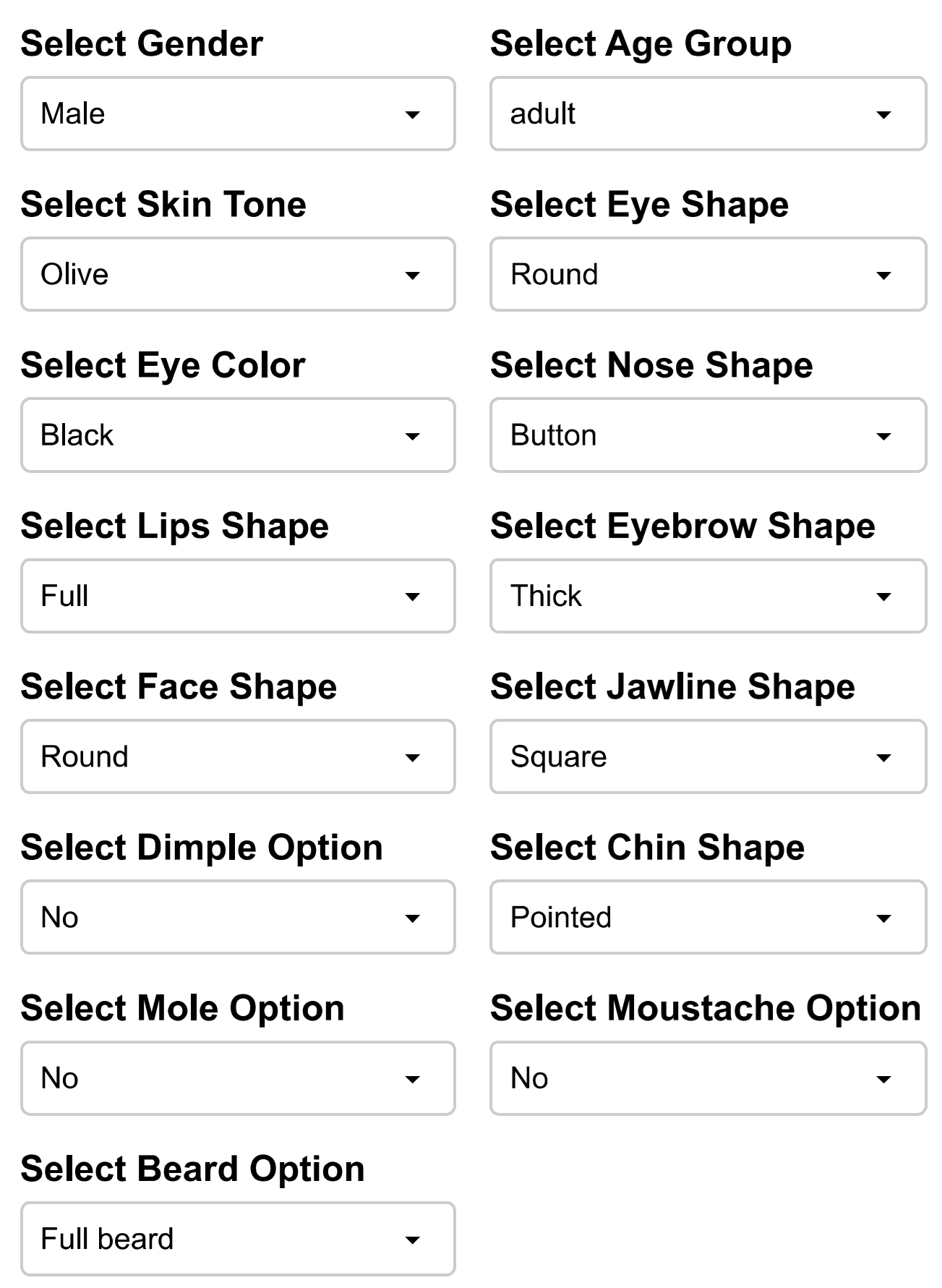Select the Jawline Shape field showing Square

[708, 756]
